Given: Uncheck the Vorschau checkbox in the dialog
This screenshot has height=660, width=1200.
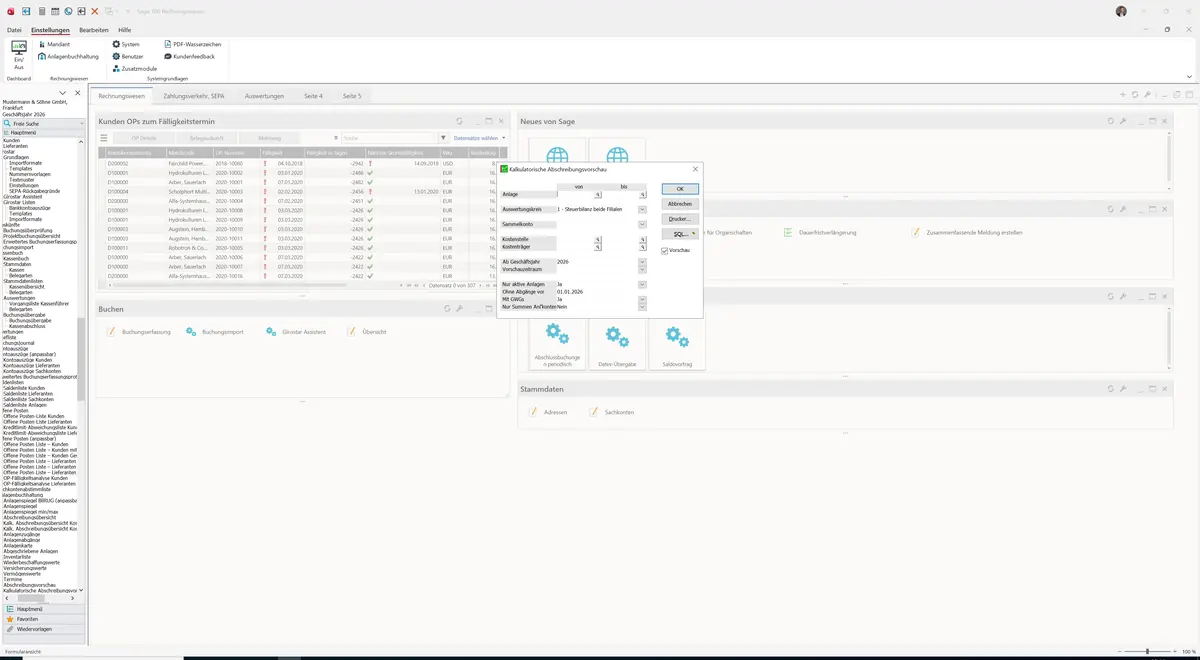Looking at the screenshot, I should point(665,250).
